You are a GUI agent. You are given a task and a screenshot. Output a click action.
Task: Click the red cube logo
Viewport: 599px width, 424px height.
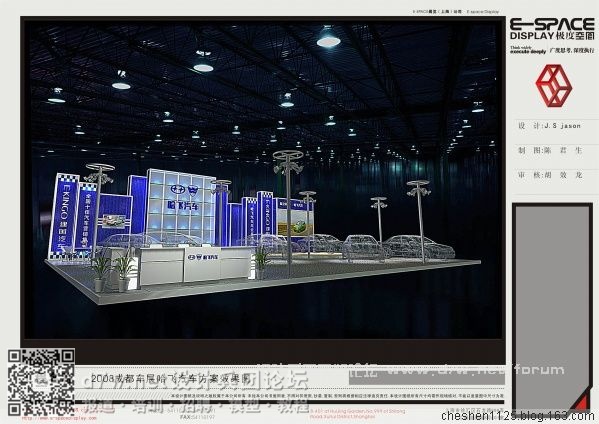554,86
